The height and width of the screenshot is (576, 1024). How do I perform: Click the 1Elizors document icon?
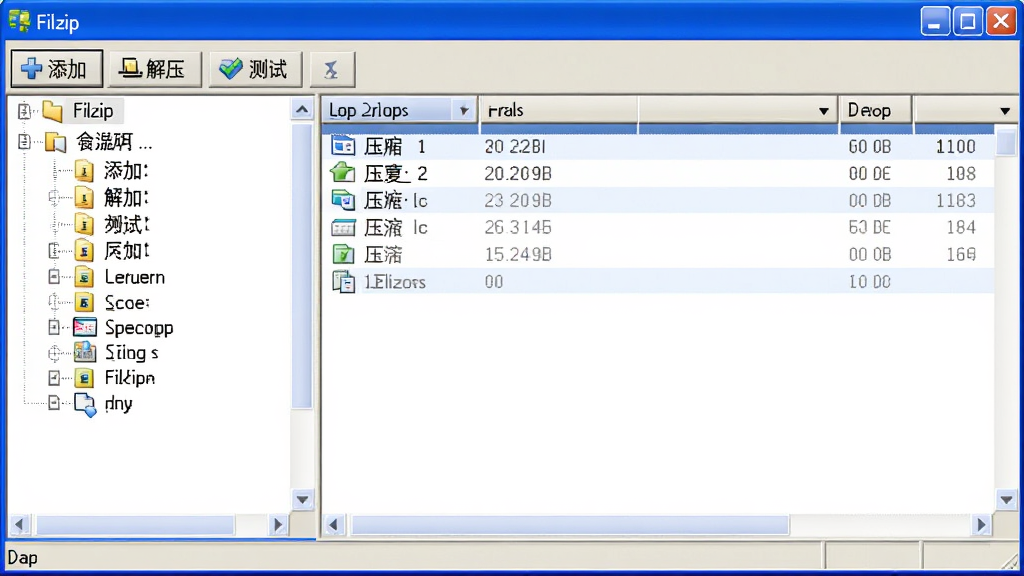[344, 281]
